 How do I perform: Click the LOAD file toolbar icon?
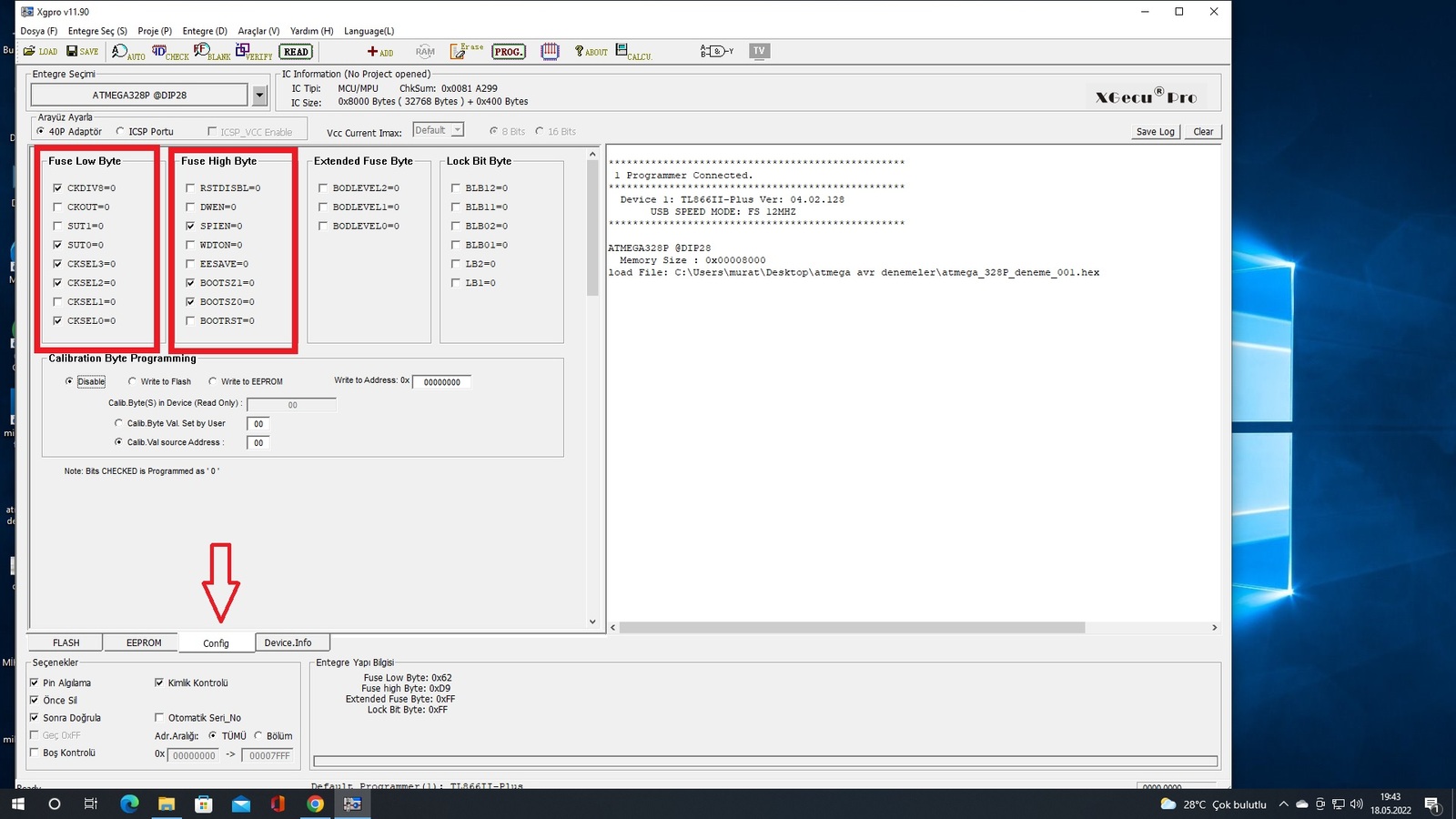pos(40,51)
